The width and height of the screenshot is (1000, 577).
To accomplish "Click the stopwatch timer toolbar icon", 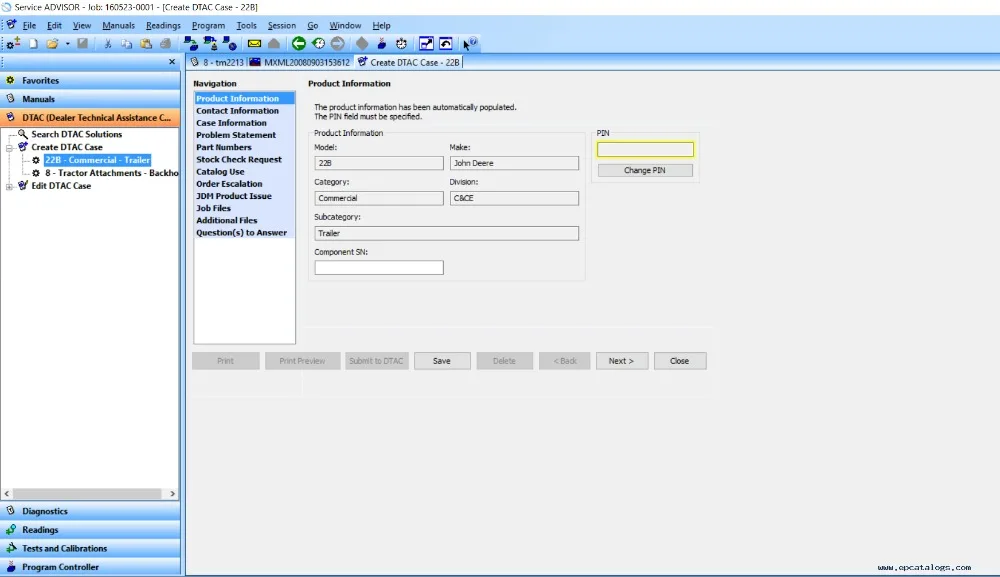I will tap(401, 43).
